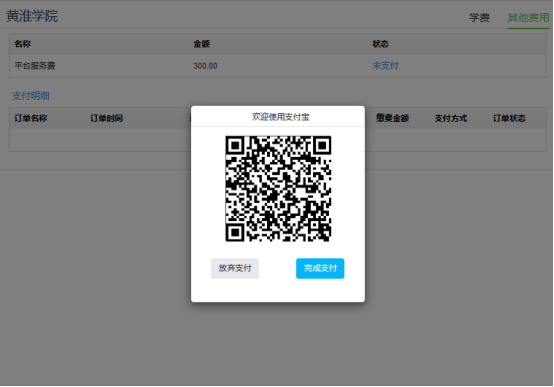Click the 未支付 status link

coord(385,65)
